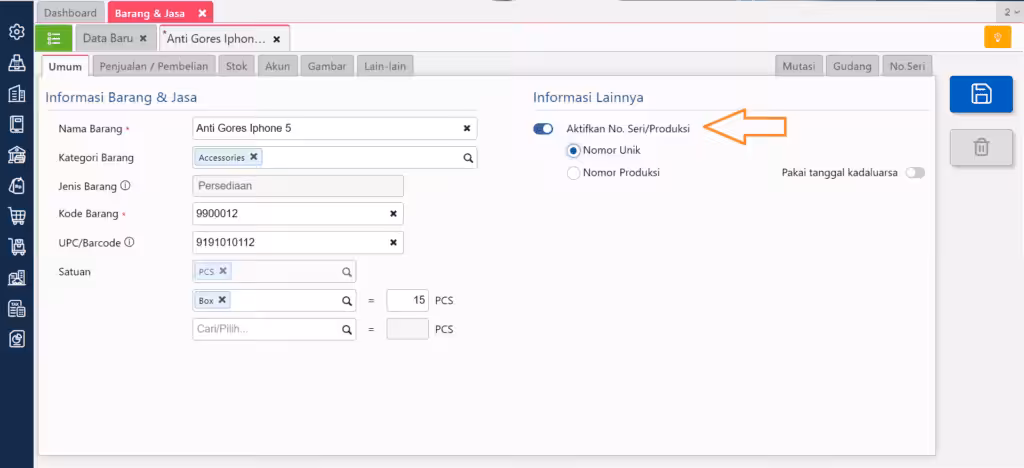The height and width of the screenshot is (468, 1024).
Task: Open the tax calculator sidebar icon
Action: (x=17, y=308)
